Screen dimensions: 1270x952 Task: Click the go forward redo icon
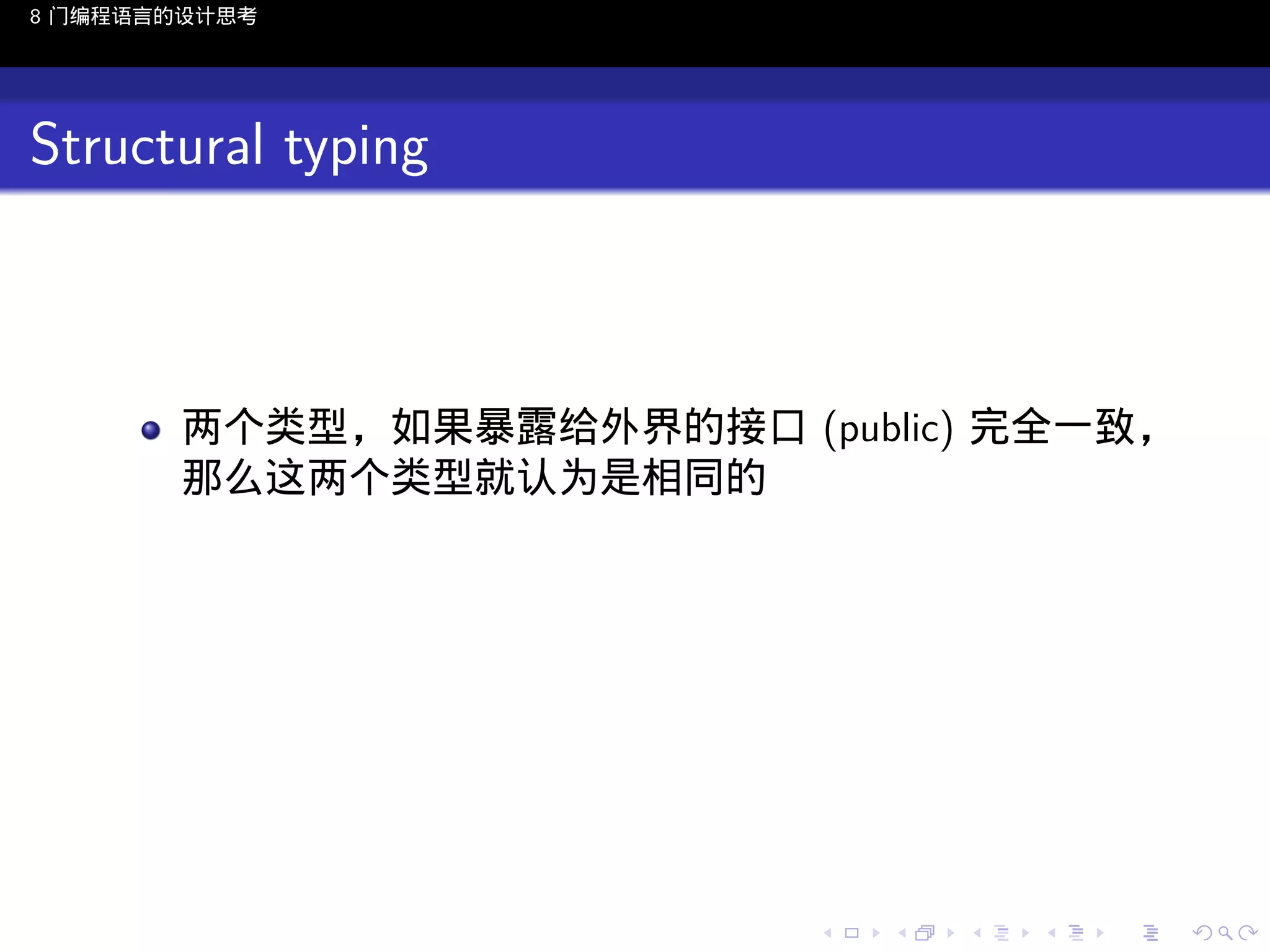click(1248, 933)
